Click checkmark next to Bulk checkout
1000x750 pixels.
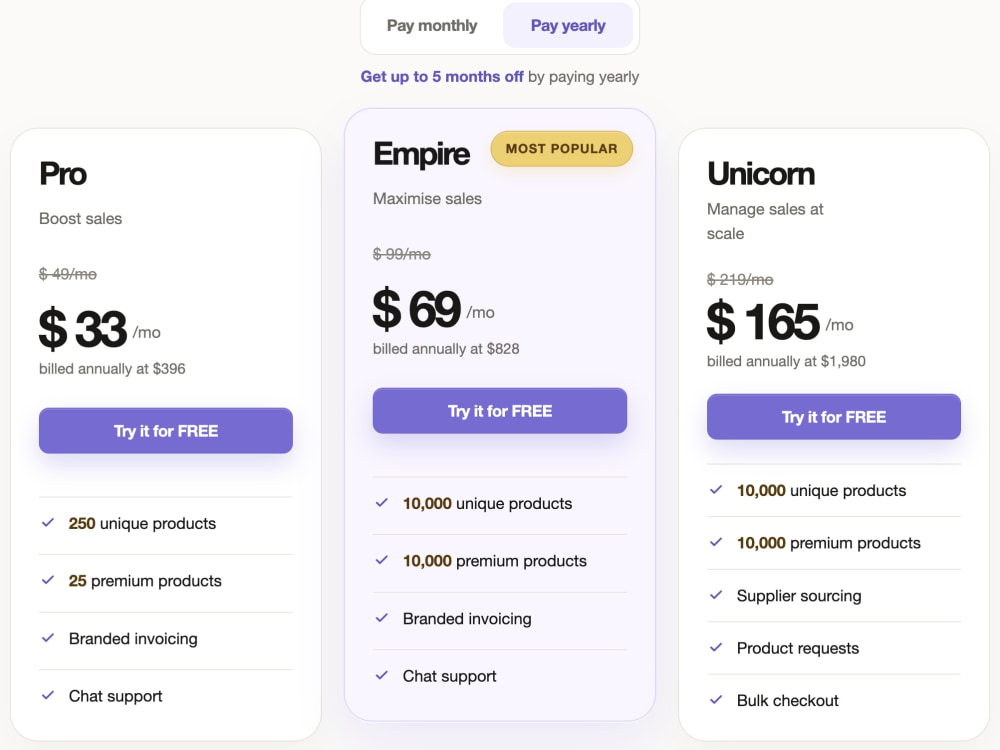[716, 700]
